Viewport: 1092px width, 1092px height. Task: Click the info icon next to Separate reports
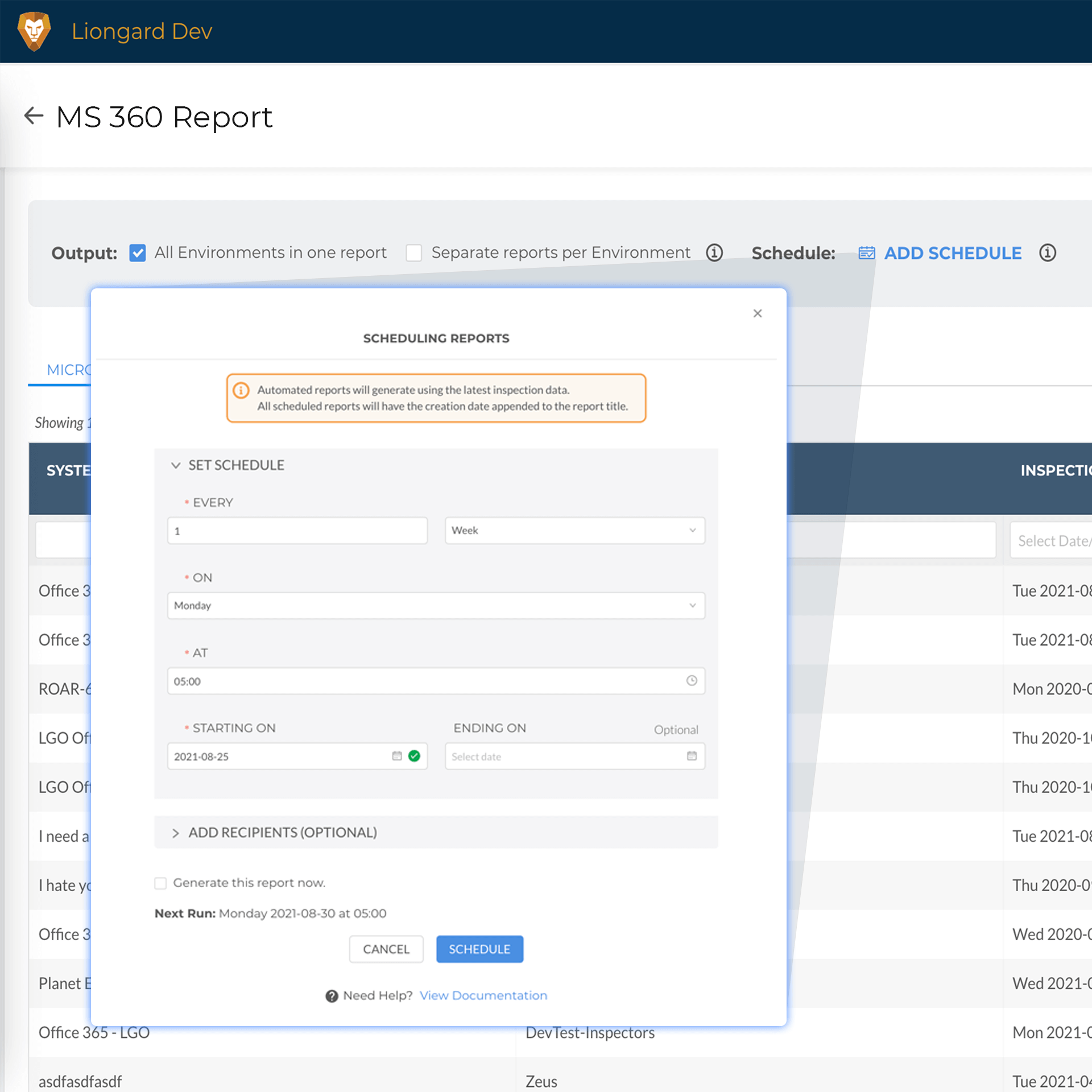pyautogui.click(x=714, y=253)
